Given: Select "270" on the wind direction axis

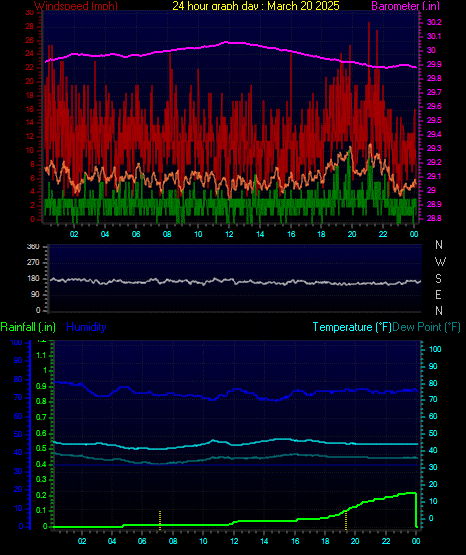Looking at the screenshot, I should tap(33, 263).
